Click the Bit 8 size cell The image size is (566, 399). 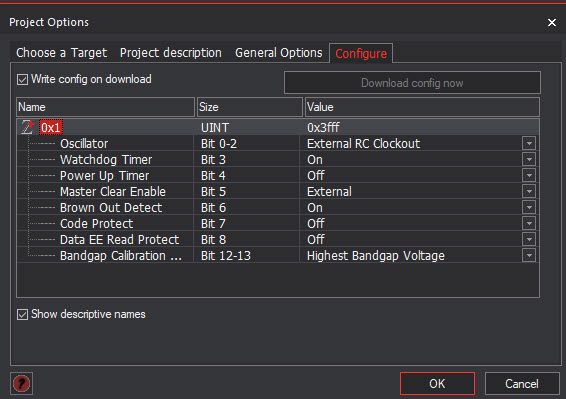213,240
